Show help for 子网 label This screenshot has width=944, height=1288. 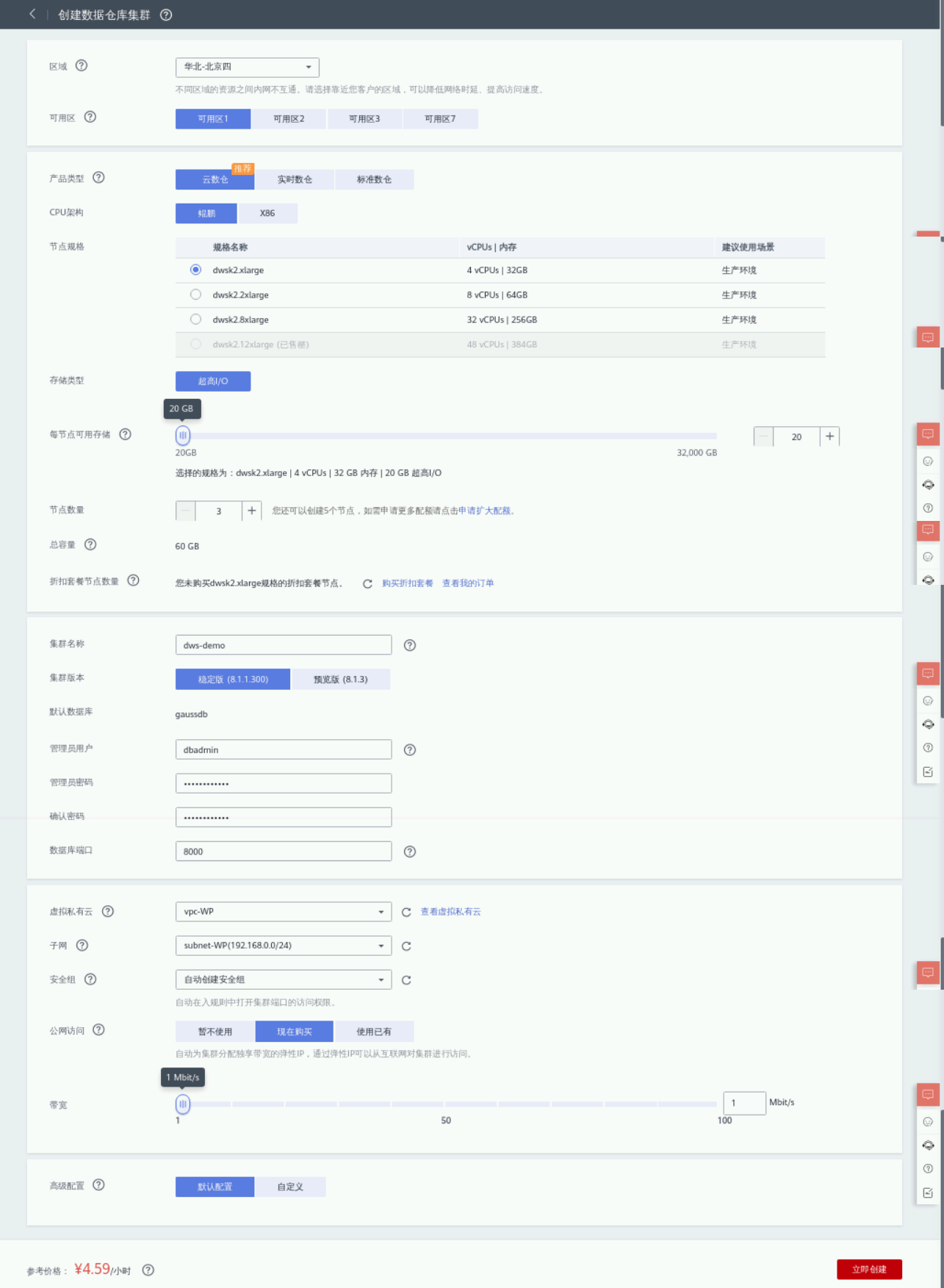point(82,946)
